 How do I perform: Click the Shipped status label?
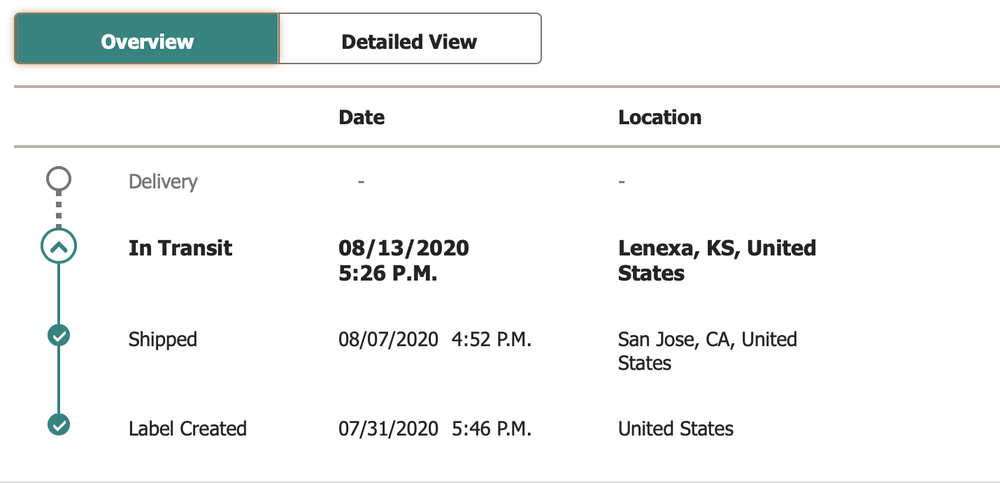[163, 340]
